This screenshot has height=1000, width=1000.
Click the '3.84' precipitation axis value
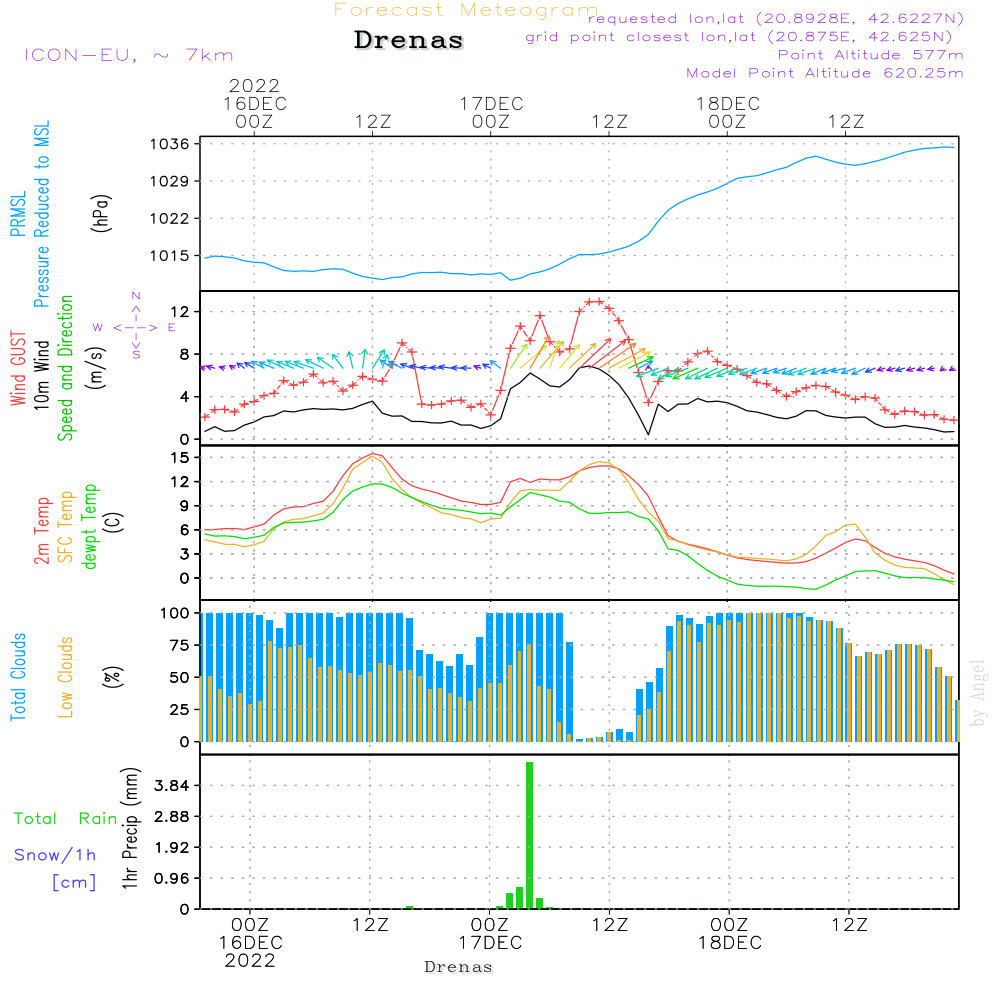coord(172,785)
